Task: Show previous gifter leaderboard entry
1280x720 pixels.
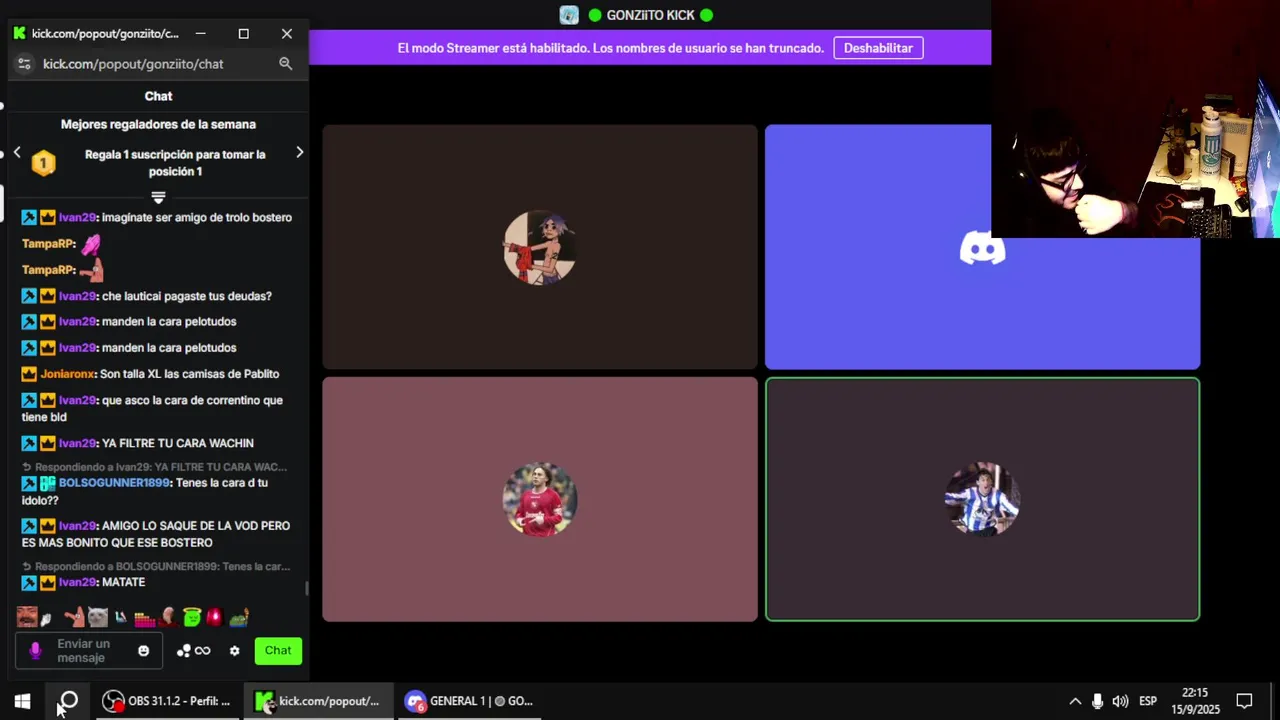Action: pyautogui.click(x=17, y=153)
